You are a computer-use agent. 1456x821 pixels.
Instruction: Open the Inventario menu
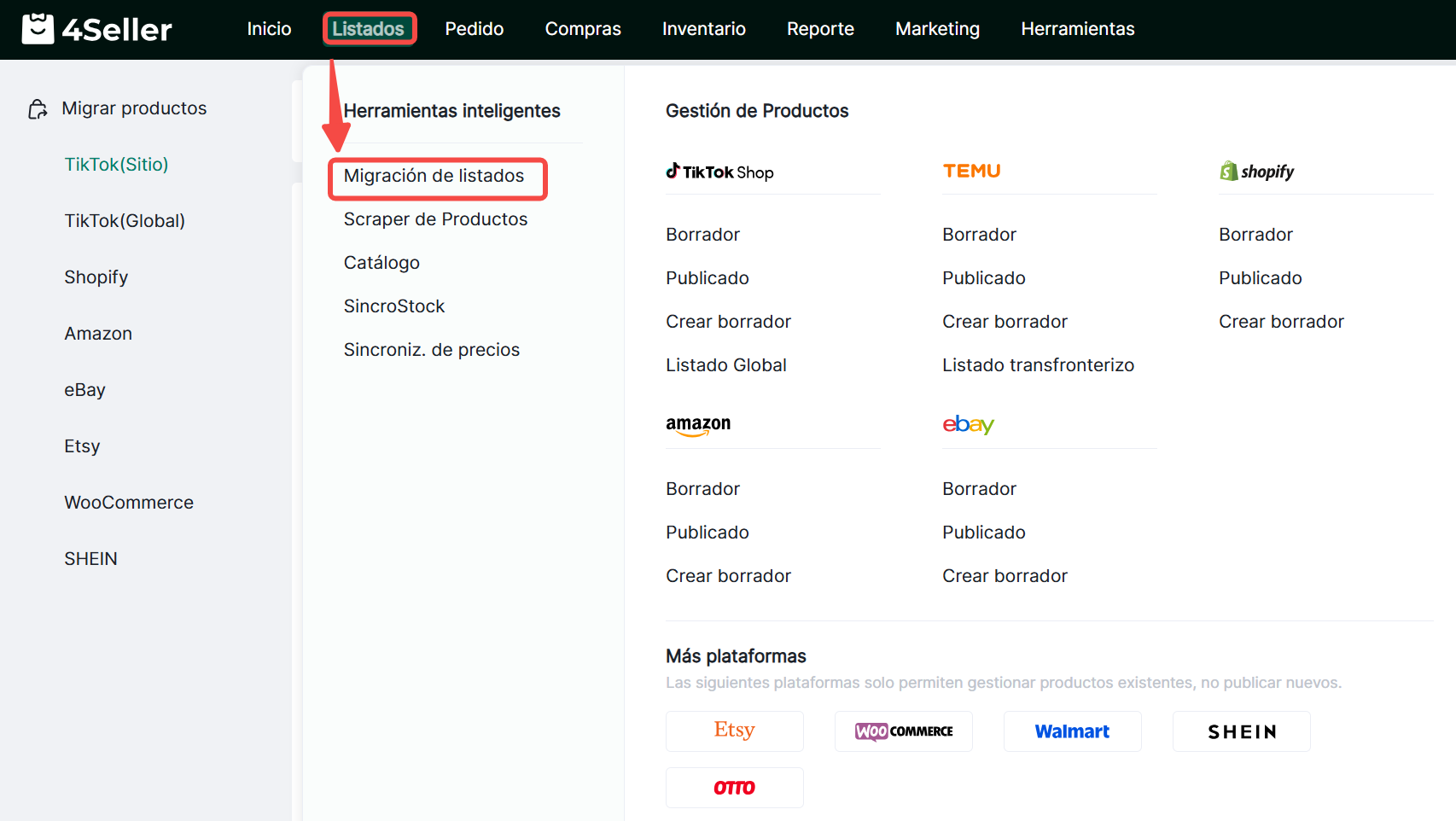tap(703, 29)
